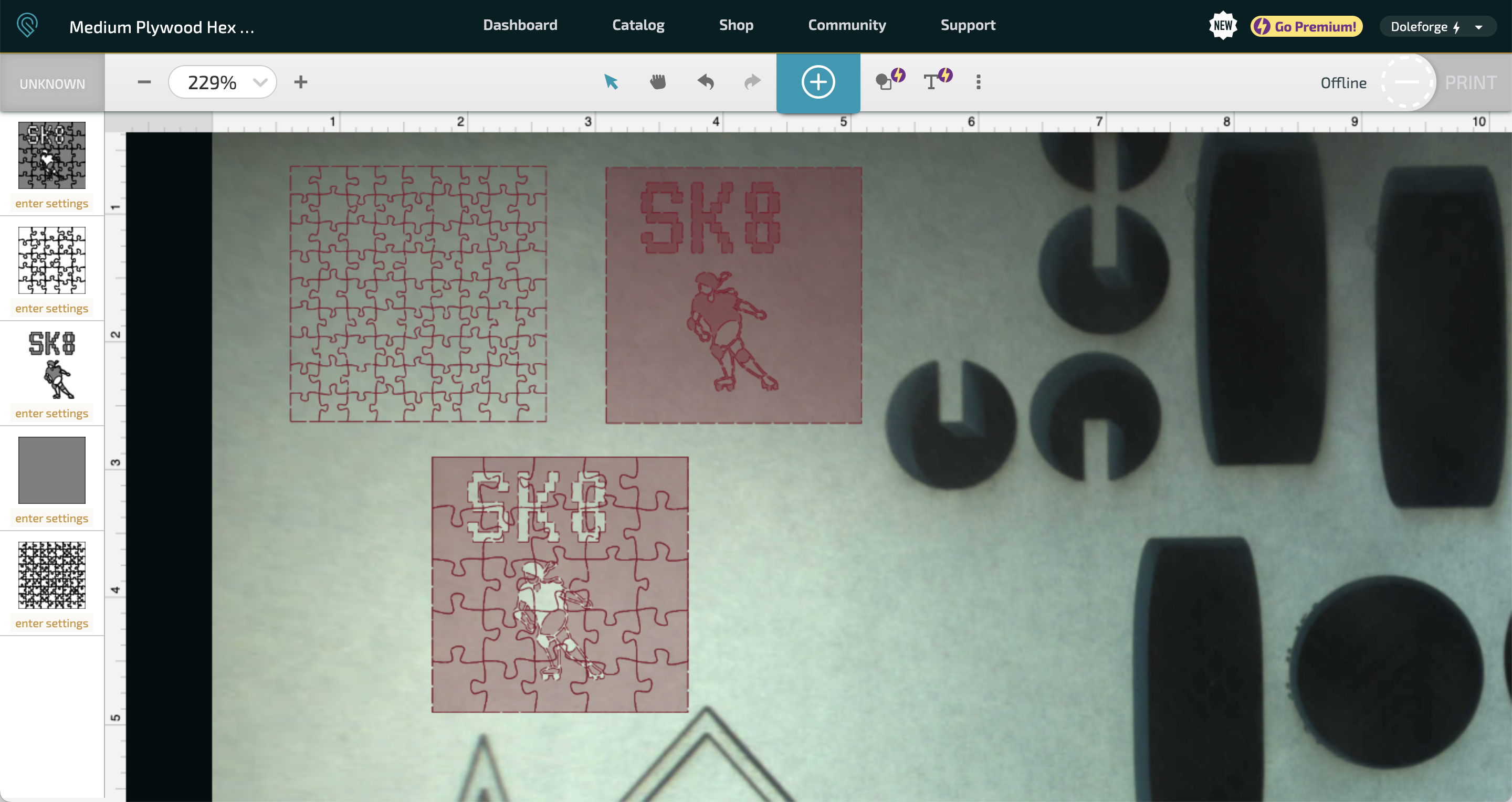Undo the last action

[x=706, y=82]
